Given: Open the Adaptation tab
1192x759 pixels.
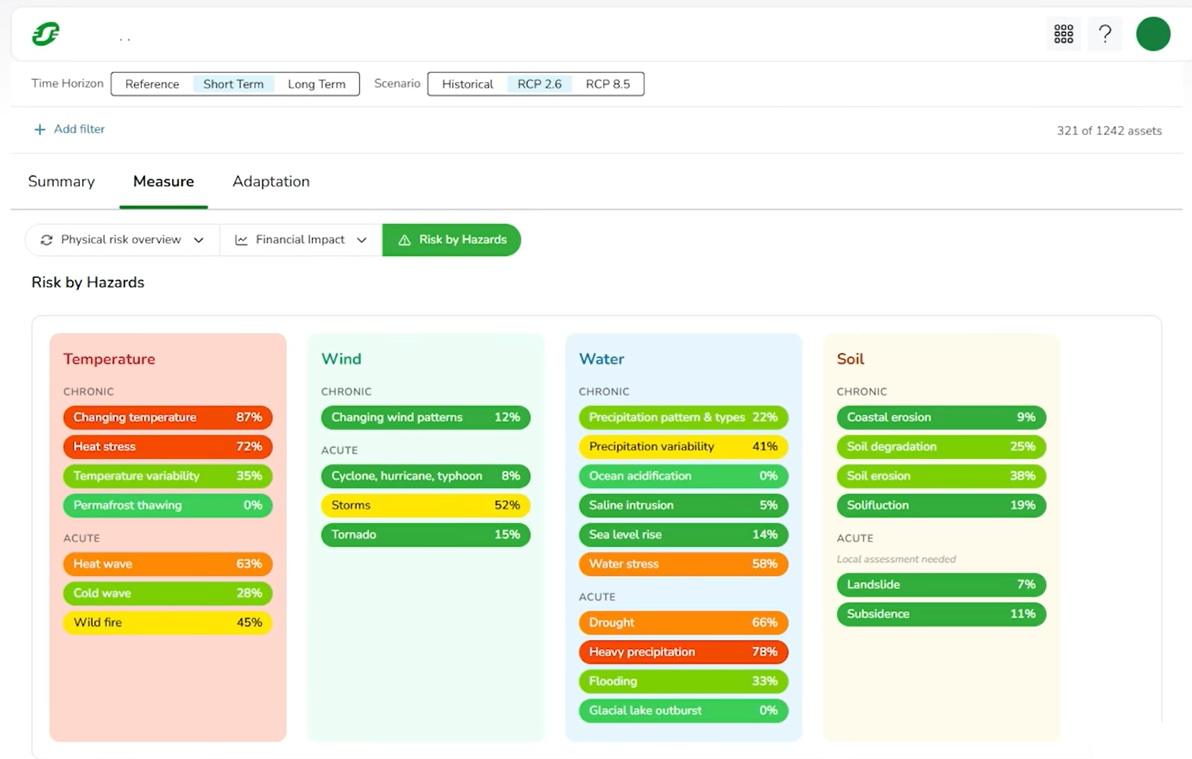Looking at the screenshot, I should pos(270,181).
